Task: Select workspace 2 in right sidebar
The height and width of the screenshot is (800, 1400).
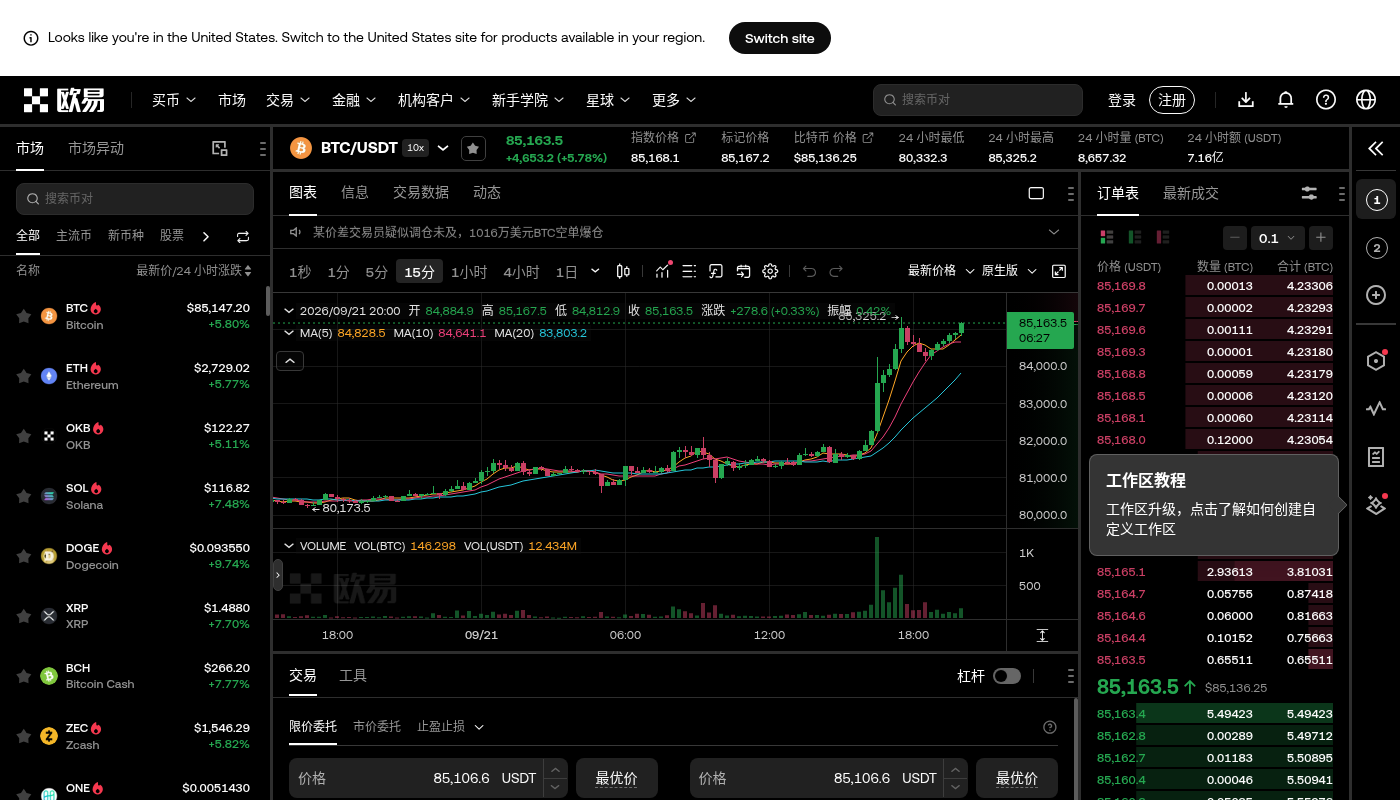Action: (1376, 248)
